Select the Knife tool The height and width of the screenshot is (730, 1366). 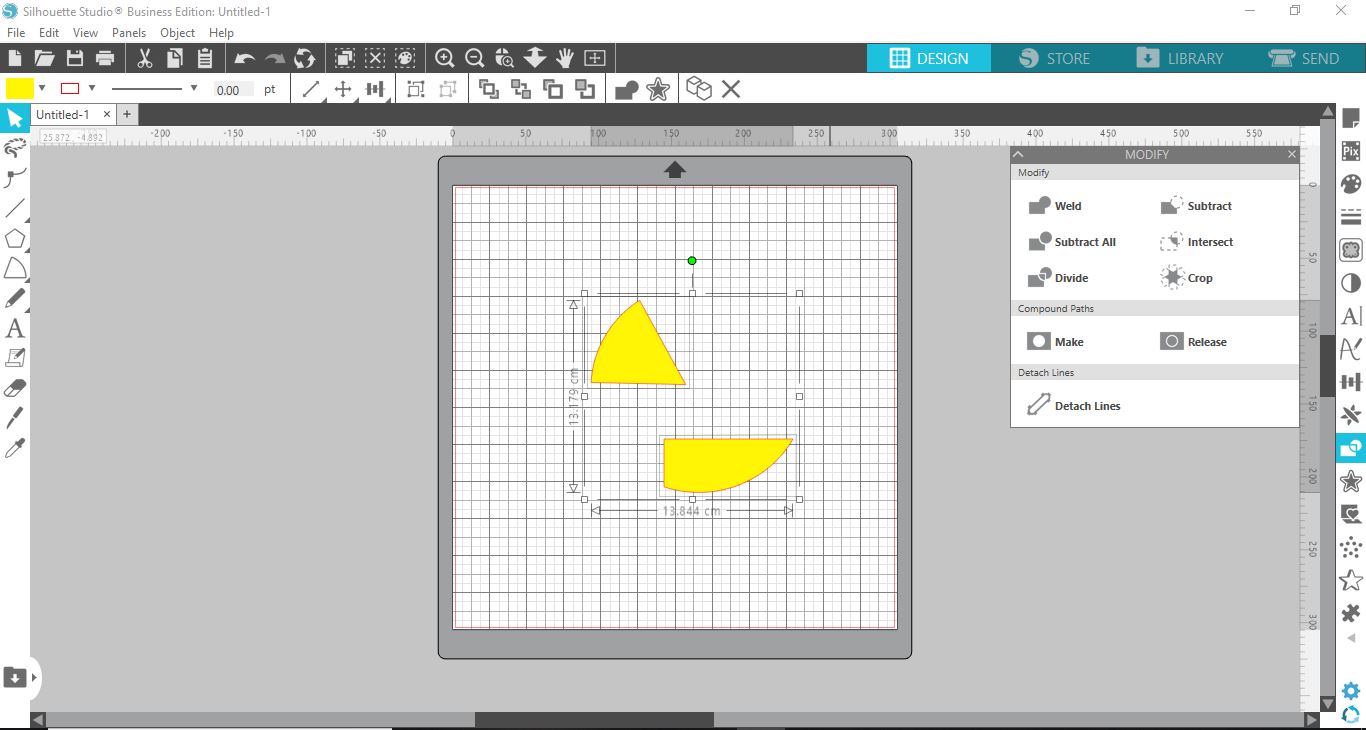click(15, 417)
